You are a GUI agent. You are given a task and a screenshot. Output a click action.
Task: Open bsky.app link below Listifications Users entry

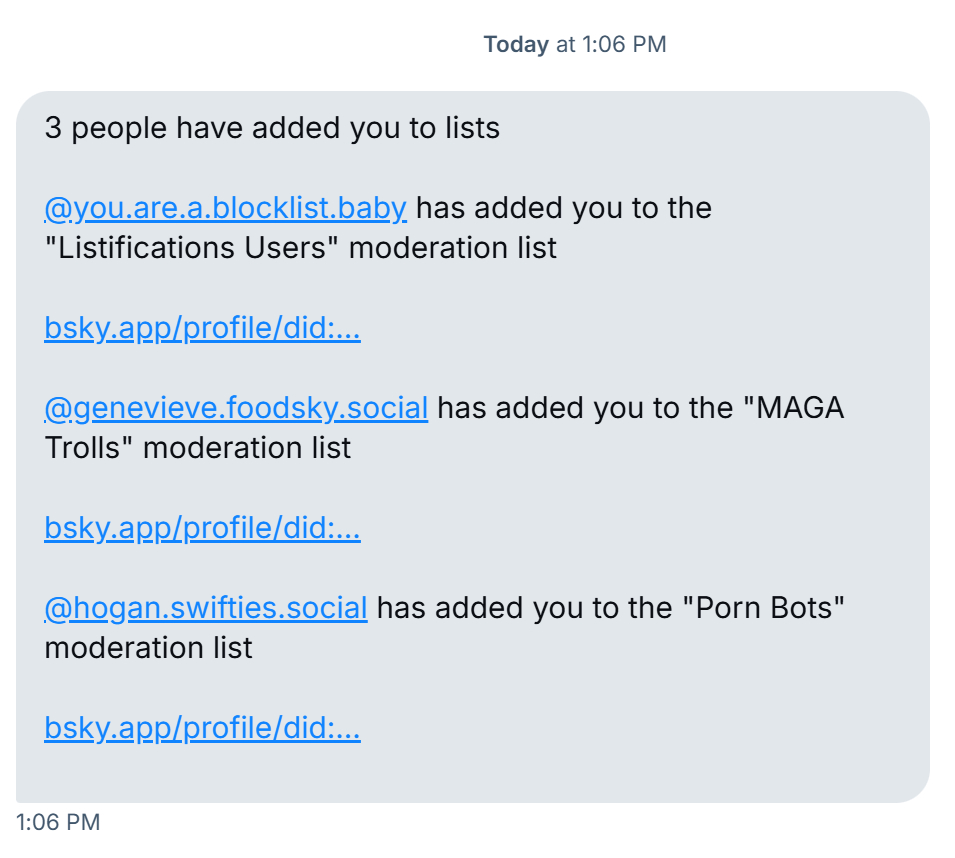[202, 328]
